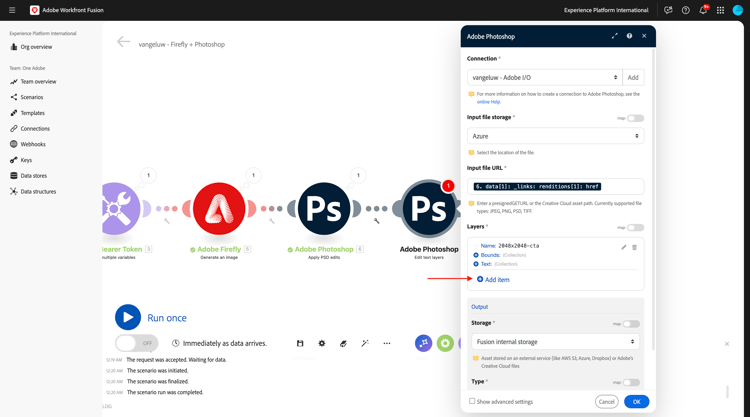Viewport: 750px width, 417px height.
Task: Click Add next to the Connection field
Action: (x=633, y=77)
